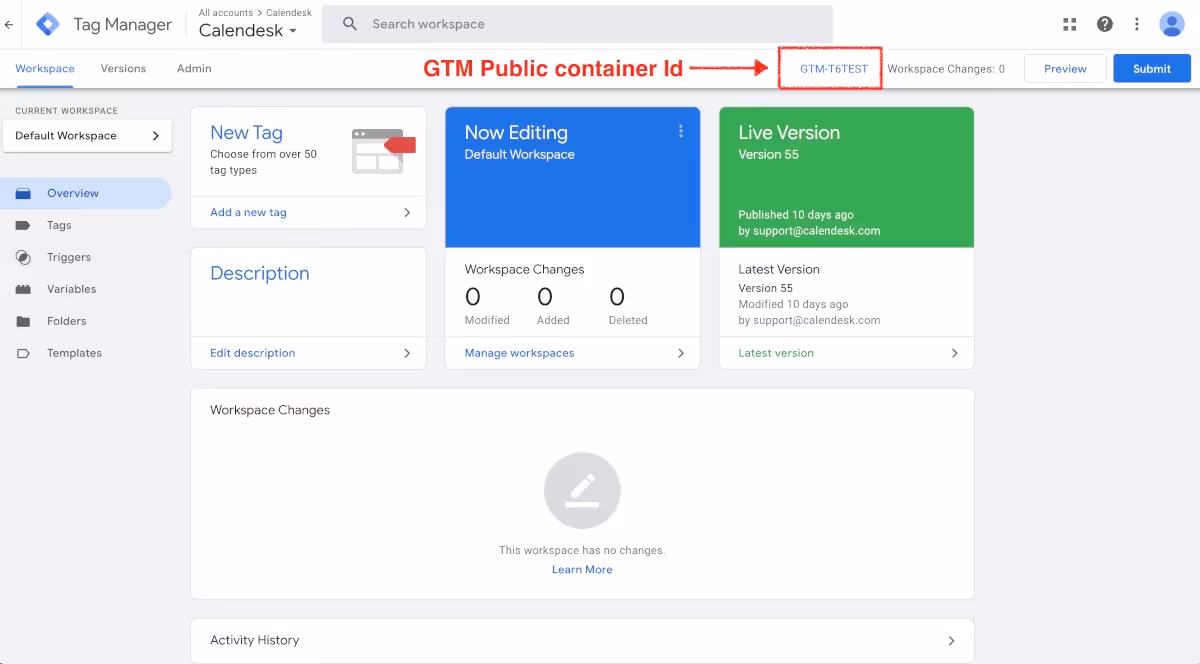Click the back arrow next to Tag Manager
Viewport: 1200px width, 664px height.
click(x=9, y=23)
